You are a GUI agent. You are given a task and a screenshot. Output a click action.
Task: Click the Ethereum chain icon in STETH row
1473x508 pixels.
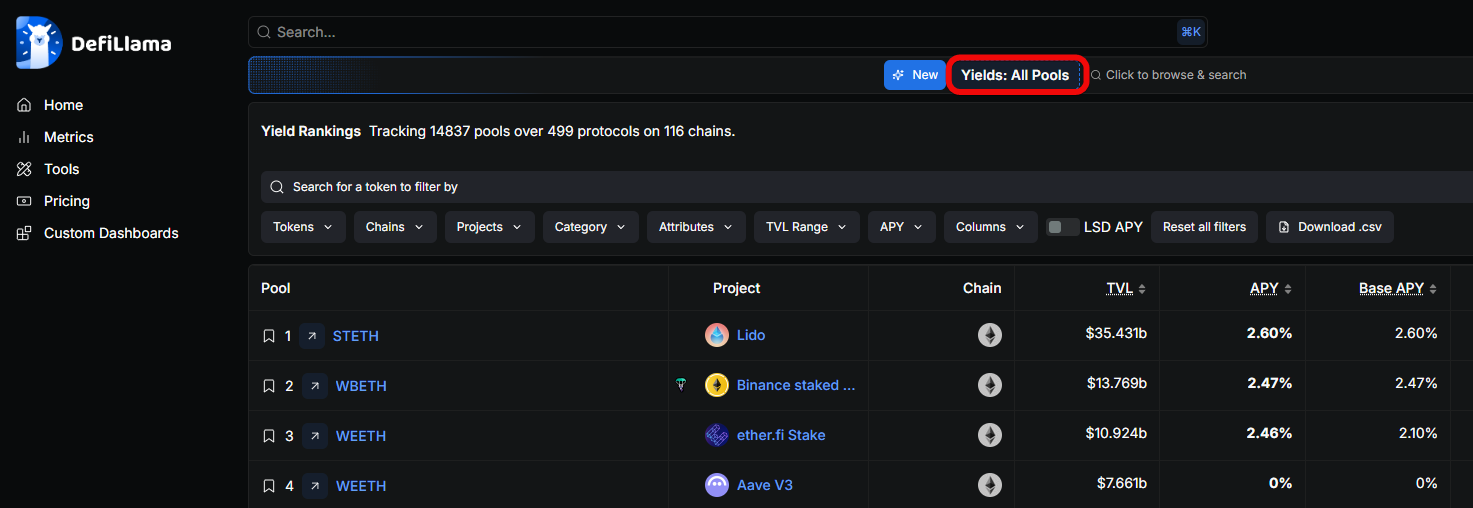(989, 336)
